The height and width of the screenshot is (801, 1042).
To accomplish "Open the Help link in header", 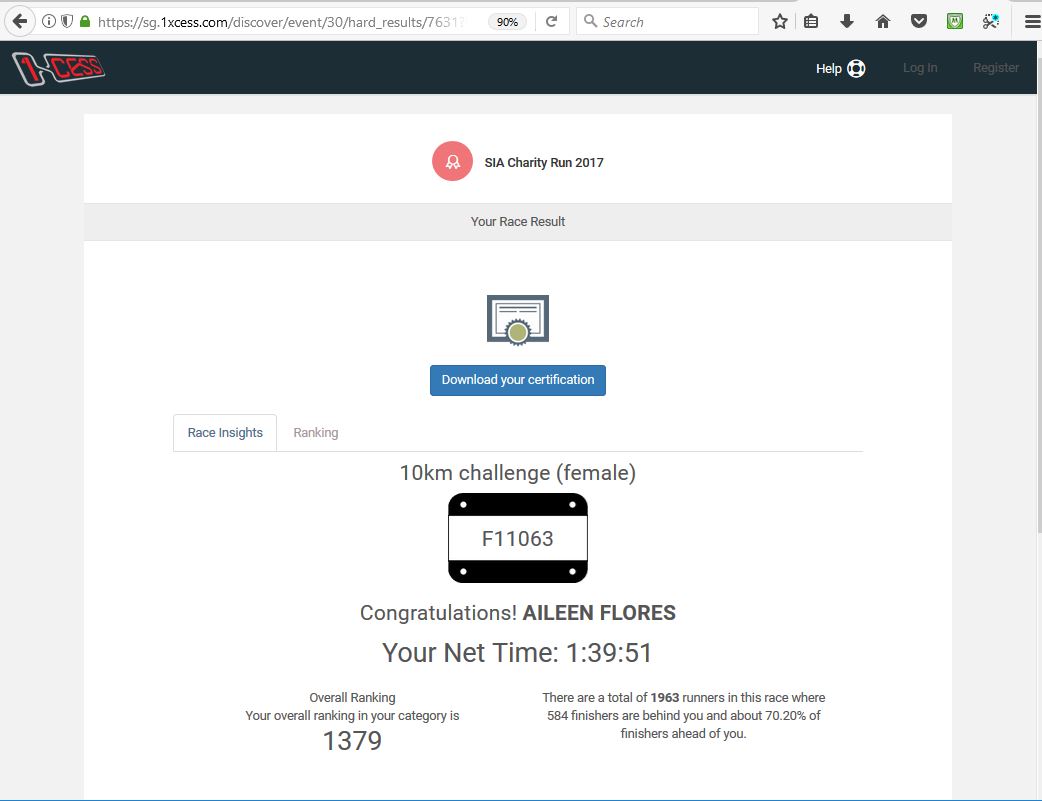I will [x=840, y=68].
